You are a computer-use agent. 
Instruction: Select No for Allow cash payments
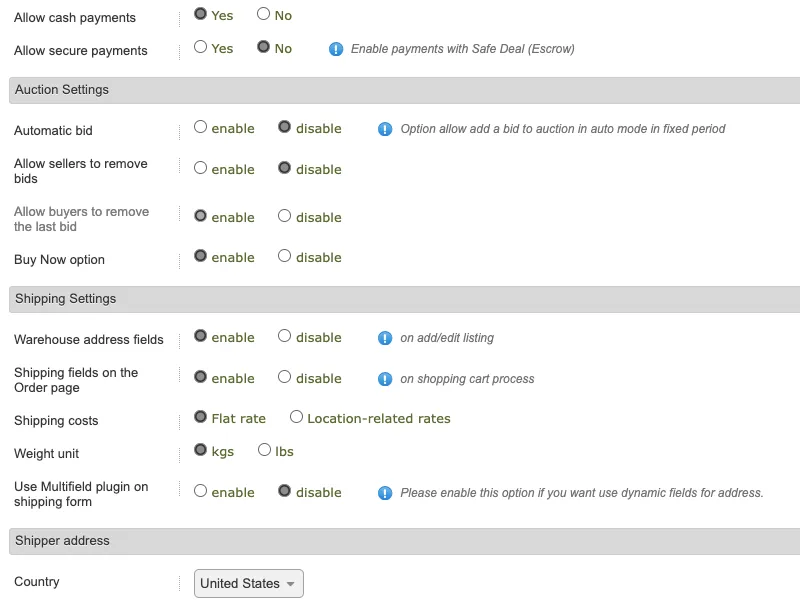(x=263, y=14)
